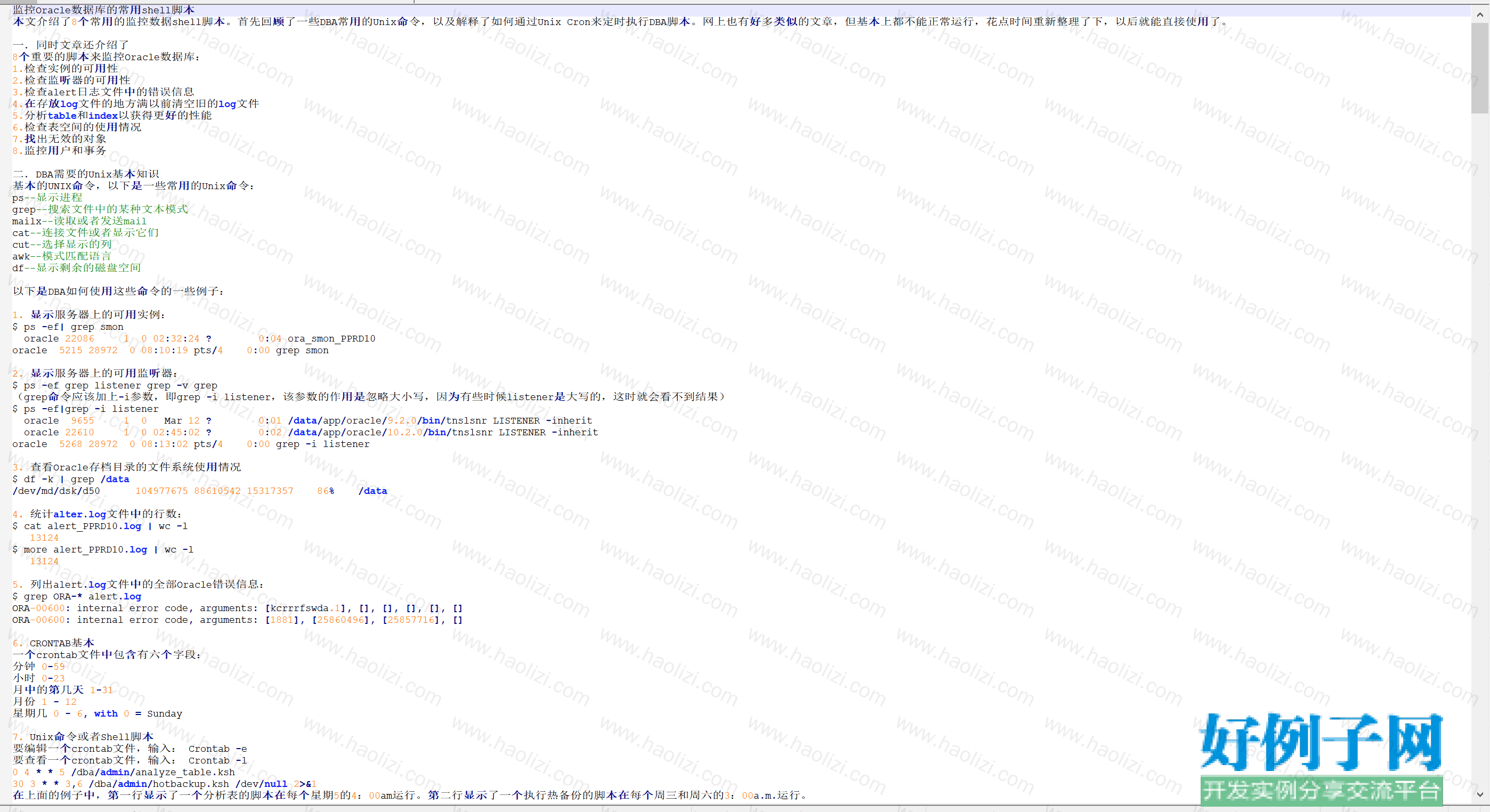Click the line "grep--搜索文件中的某种文本模式"
Screen dimensions: 1490x812
[x=100, y=209]
